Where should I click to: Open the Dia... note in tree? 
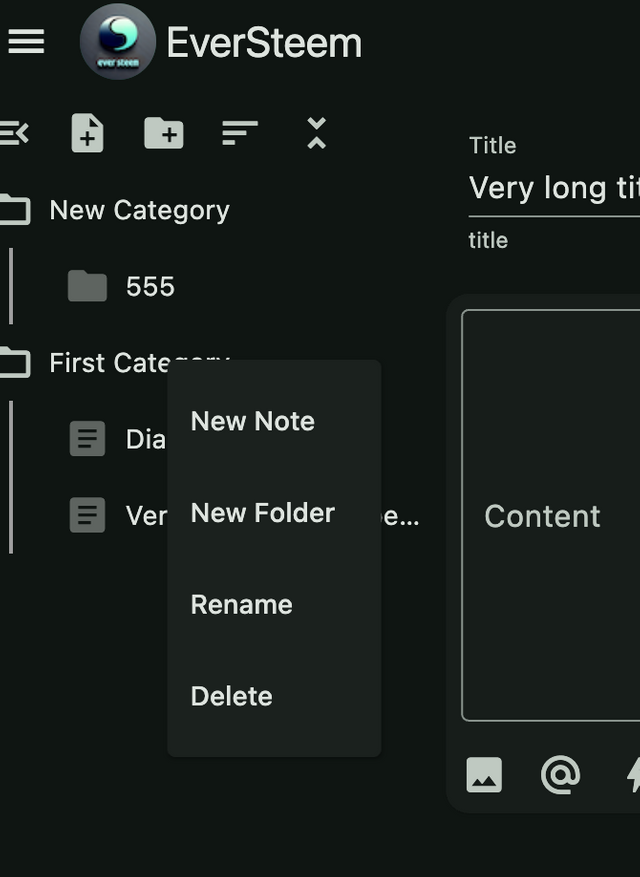pos(117,439)
